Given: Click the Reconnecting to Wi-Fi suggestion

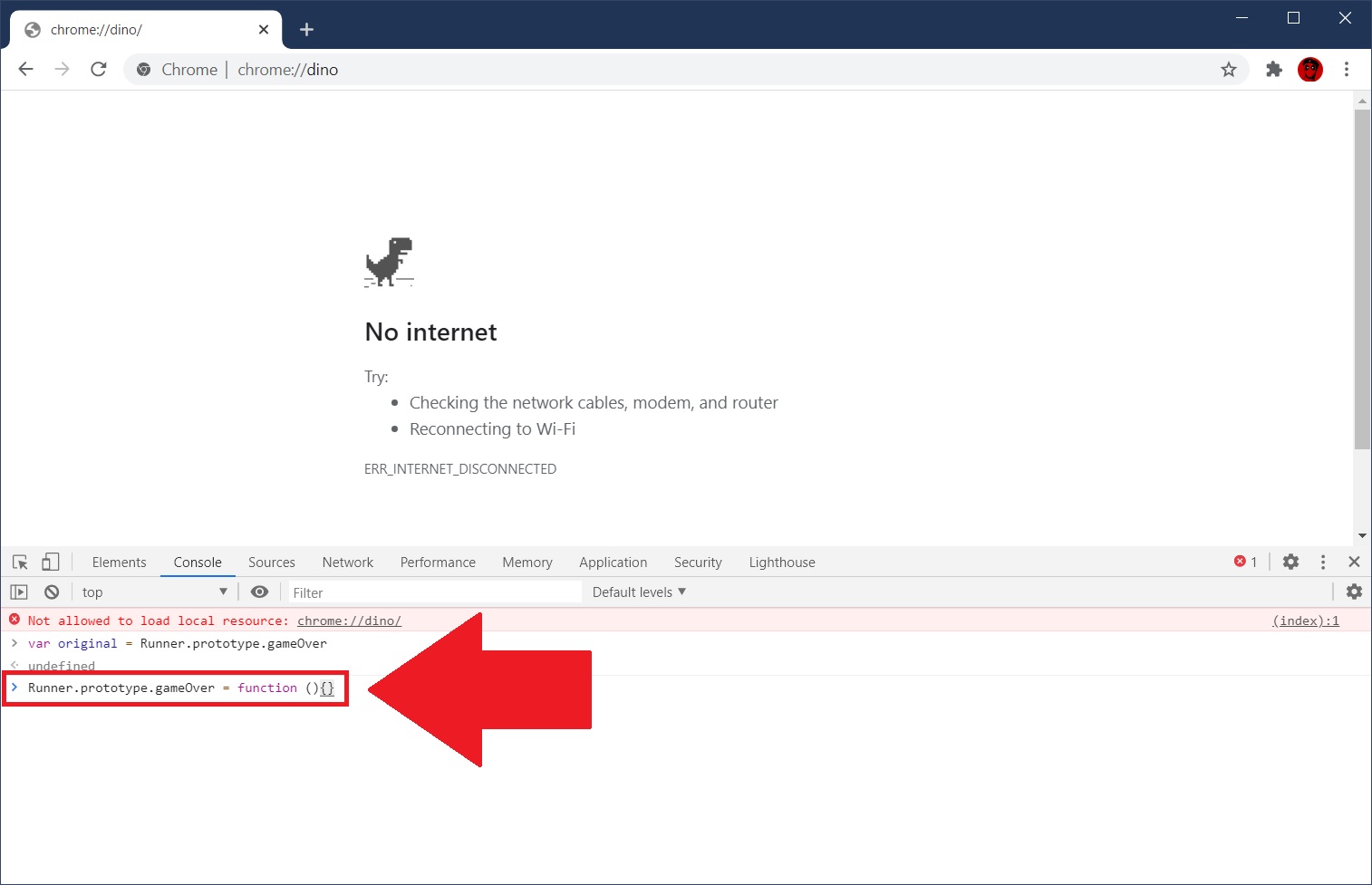Looking at the screenshot, I should click(492, 429).
